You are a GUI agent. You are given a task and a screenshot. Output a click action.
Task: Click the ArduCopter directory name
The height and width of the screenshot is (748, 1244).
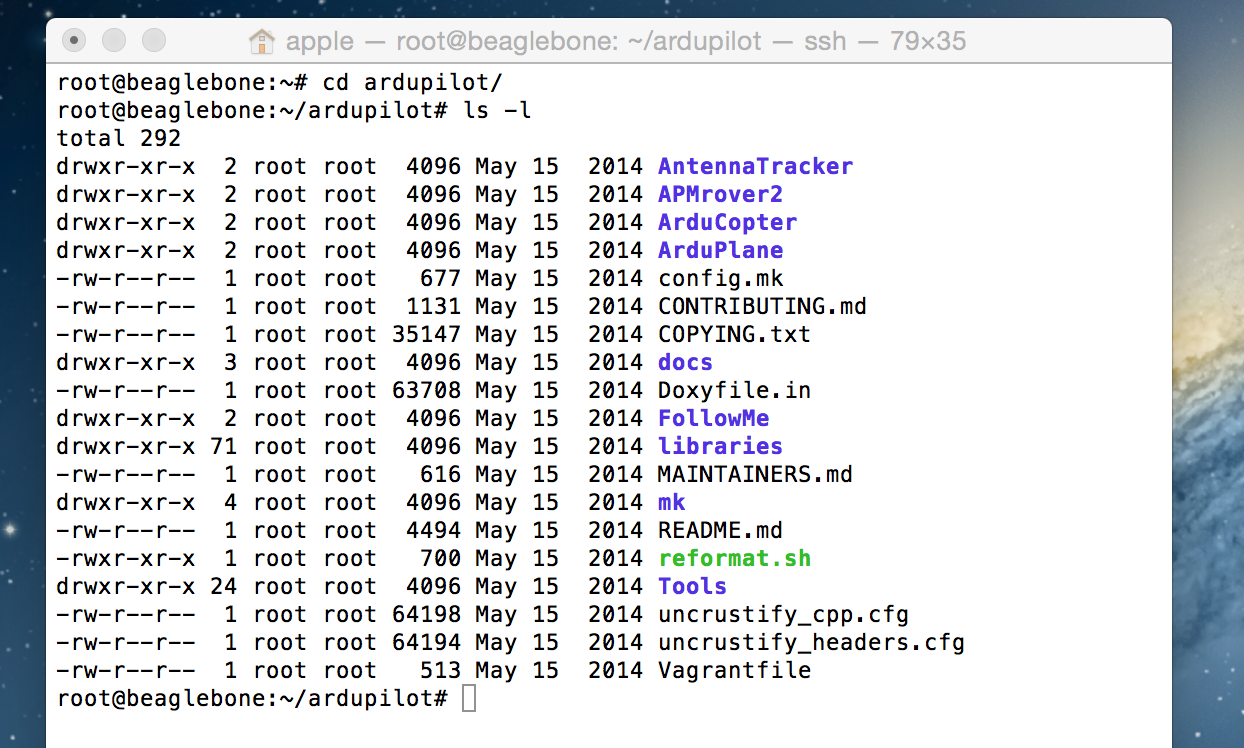pos(727,222)
